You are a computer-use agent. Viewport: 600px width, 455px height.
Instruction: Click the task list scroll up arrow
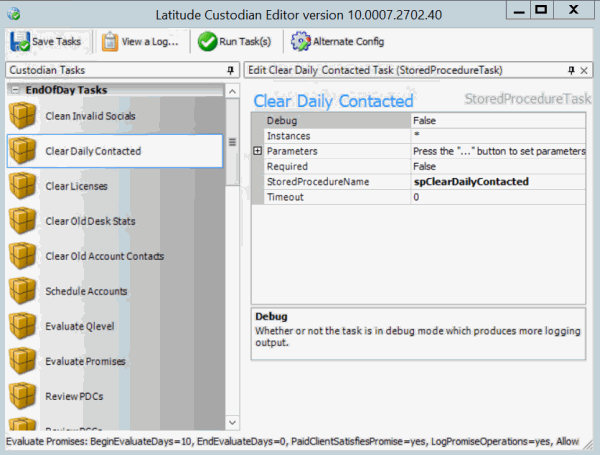(232, 91)
